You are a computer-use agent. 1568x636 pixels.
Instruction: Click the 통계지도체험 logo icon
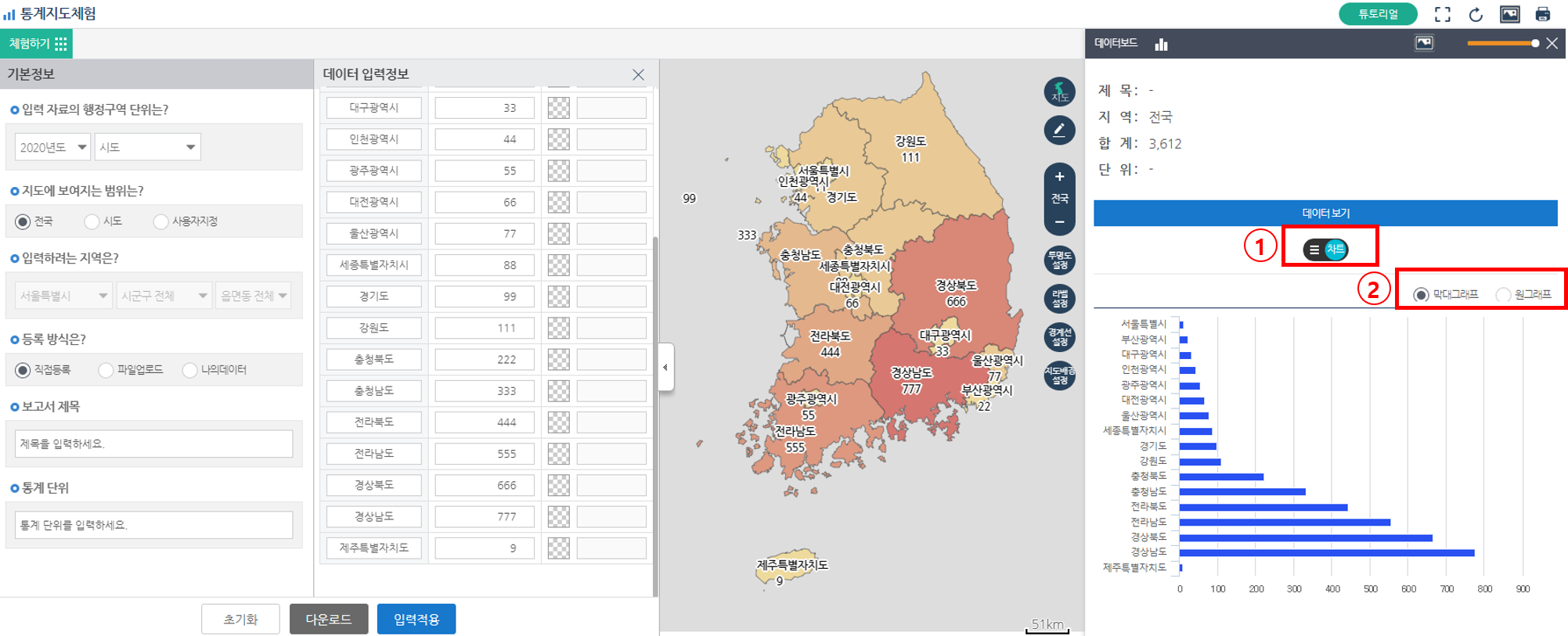pos(9,14)
